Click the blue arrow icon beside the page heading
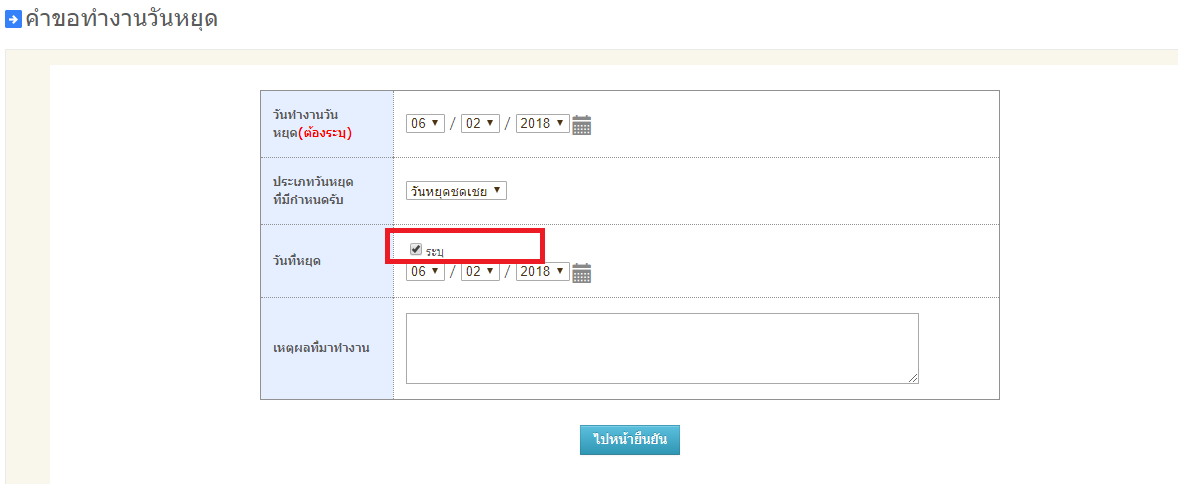Viewport: 1178px width, 484px height. 14,19
